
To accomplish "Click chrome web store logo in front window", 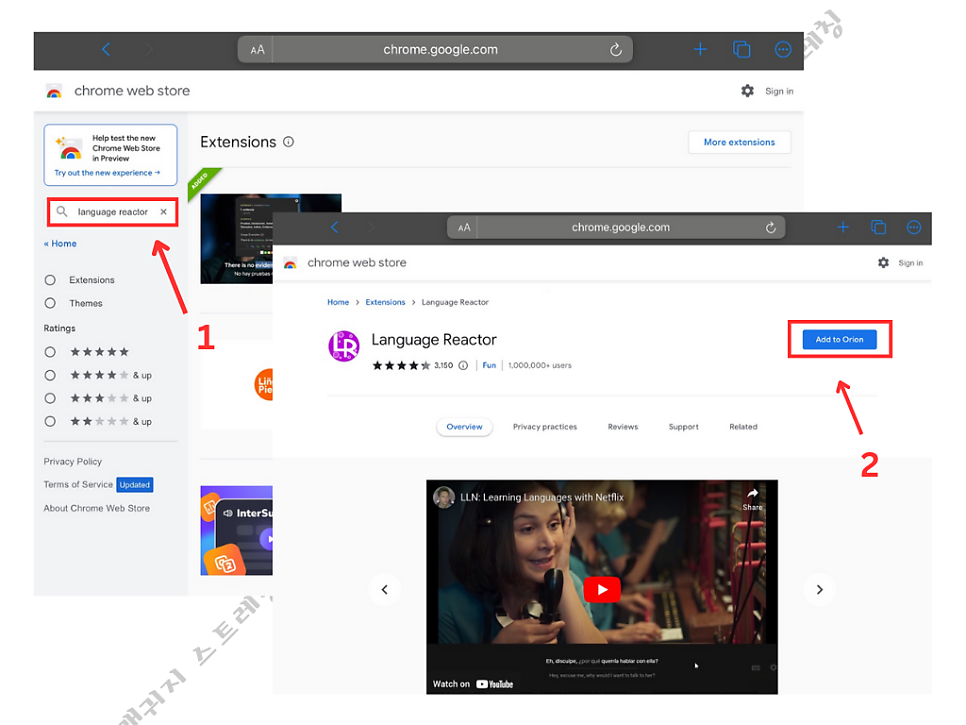I will click(x=290, y=263).
